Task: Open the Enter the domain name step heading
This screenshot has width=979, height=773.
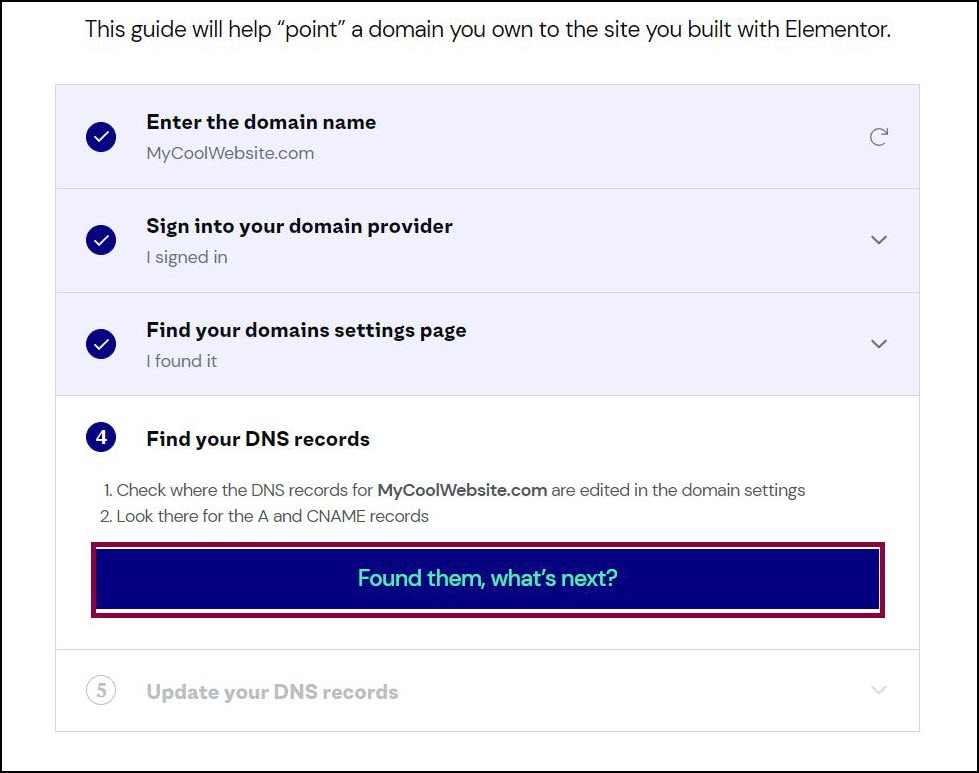Action: click(261, 122)
